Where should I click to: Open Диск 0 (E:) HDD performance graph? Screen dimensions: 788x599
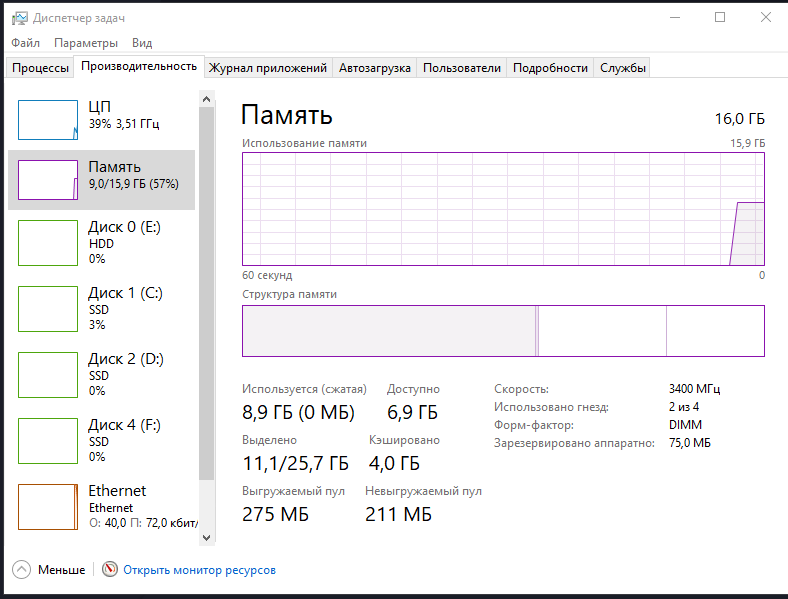[48, 241]
